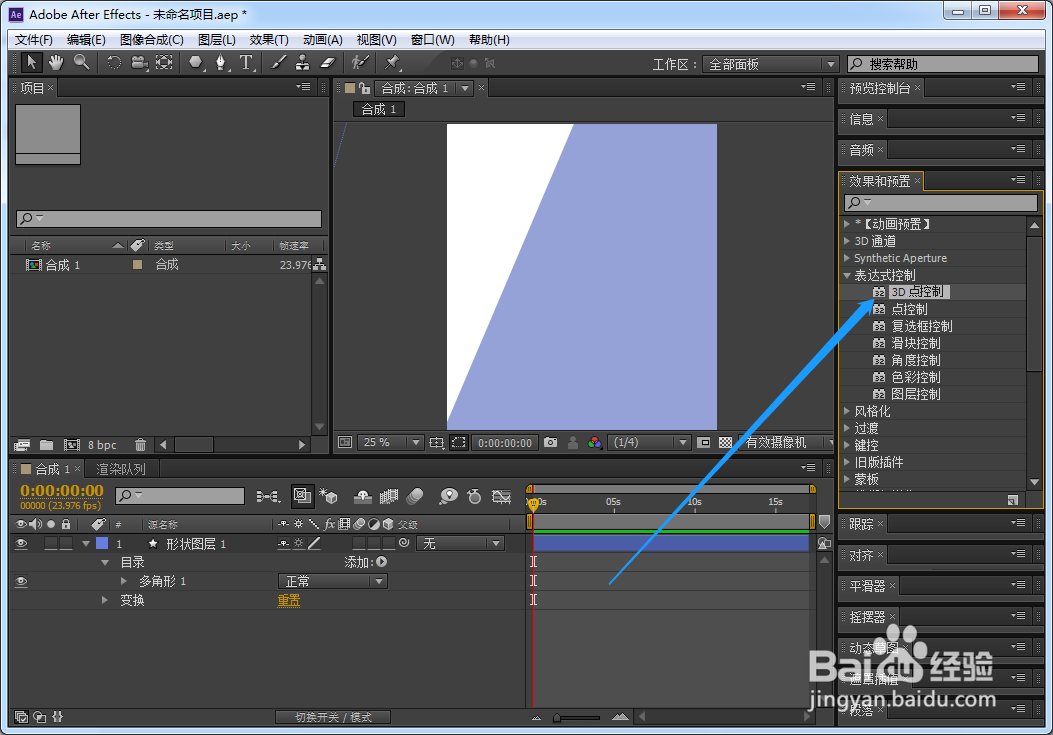
Task: Hide 多角形 1 with eye icon
Action: (x=21, y=581)
